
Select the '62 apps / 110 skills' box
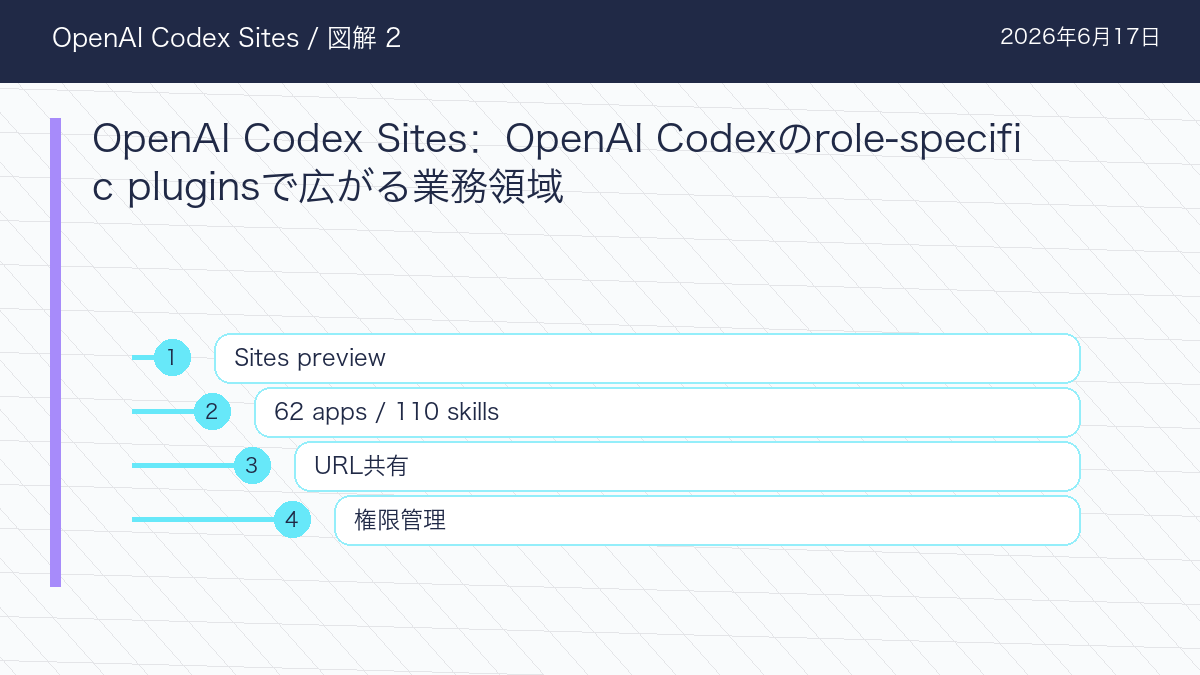point(667,412)
